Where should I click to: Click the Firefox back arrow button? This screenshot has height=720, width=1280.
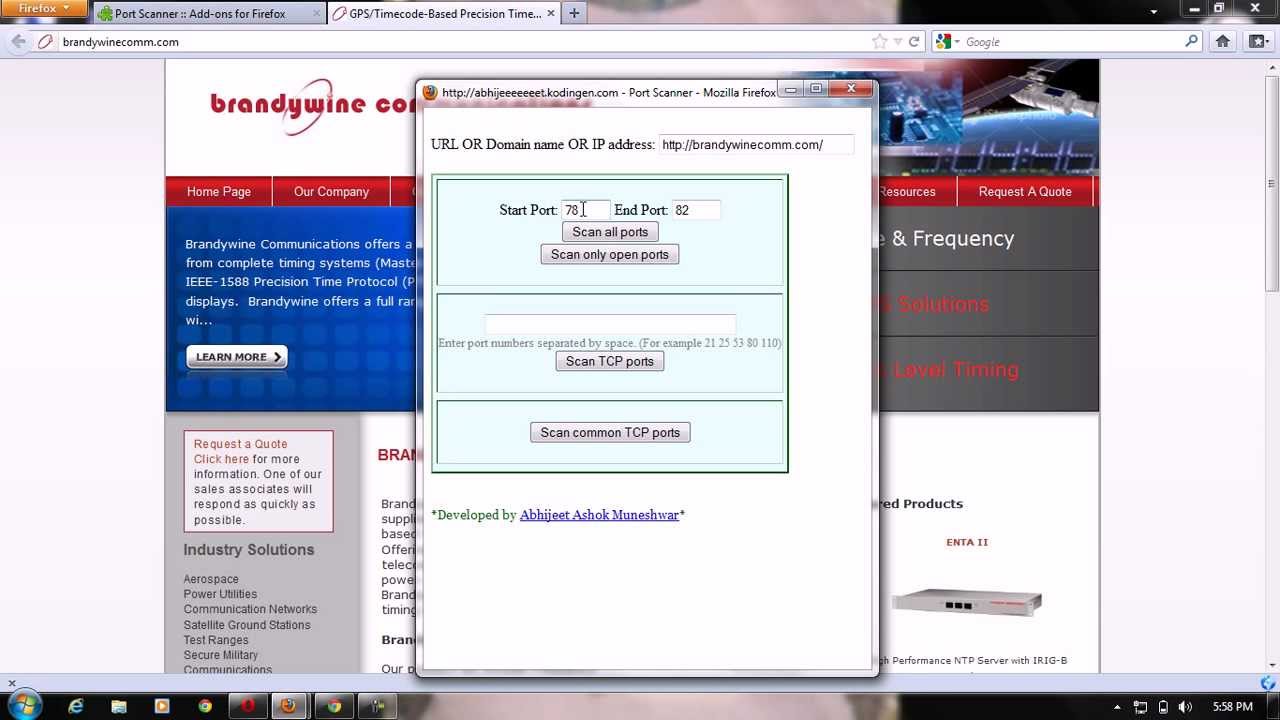pos(18,41)
